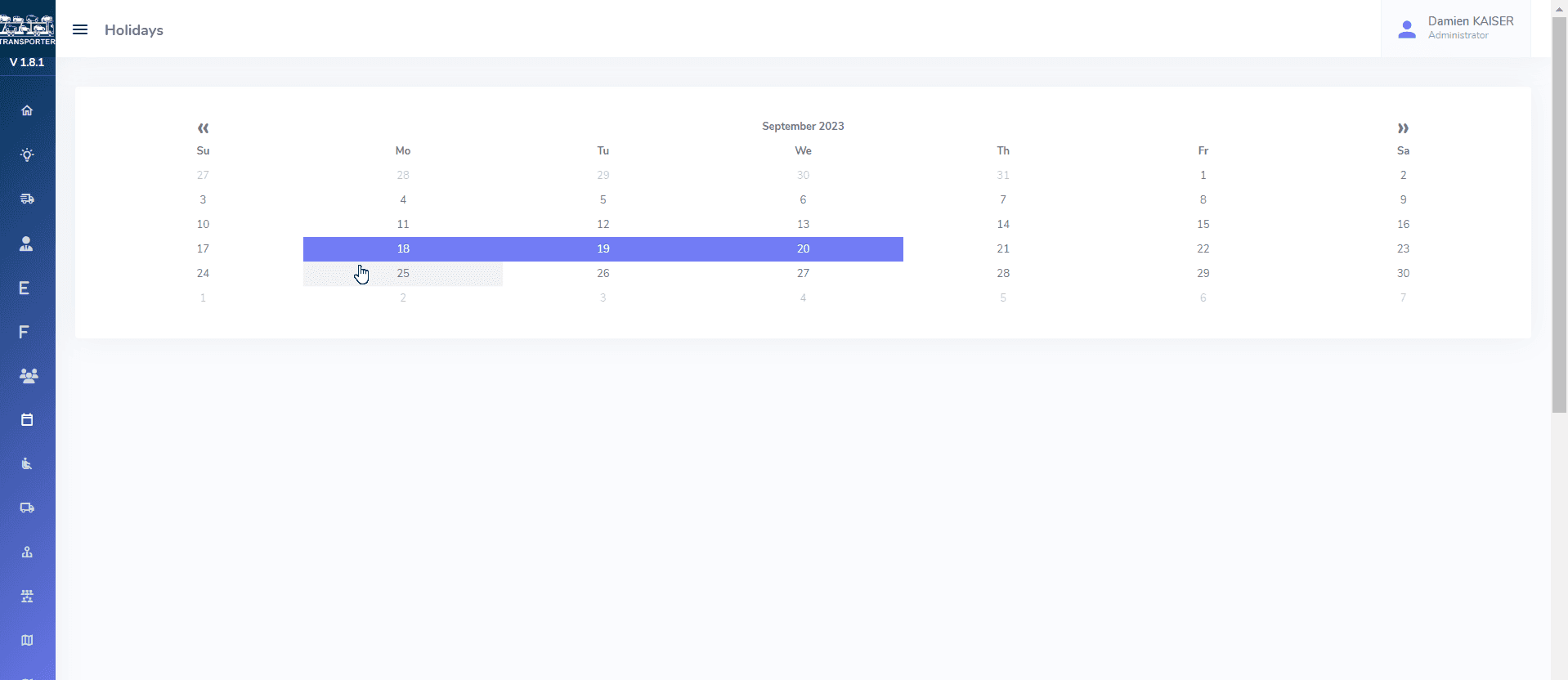Choose Saturday September 30
Viewport: 1568px width, 680px height.
1403,274
